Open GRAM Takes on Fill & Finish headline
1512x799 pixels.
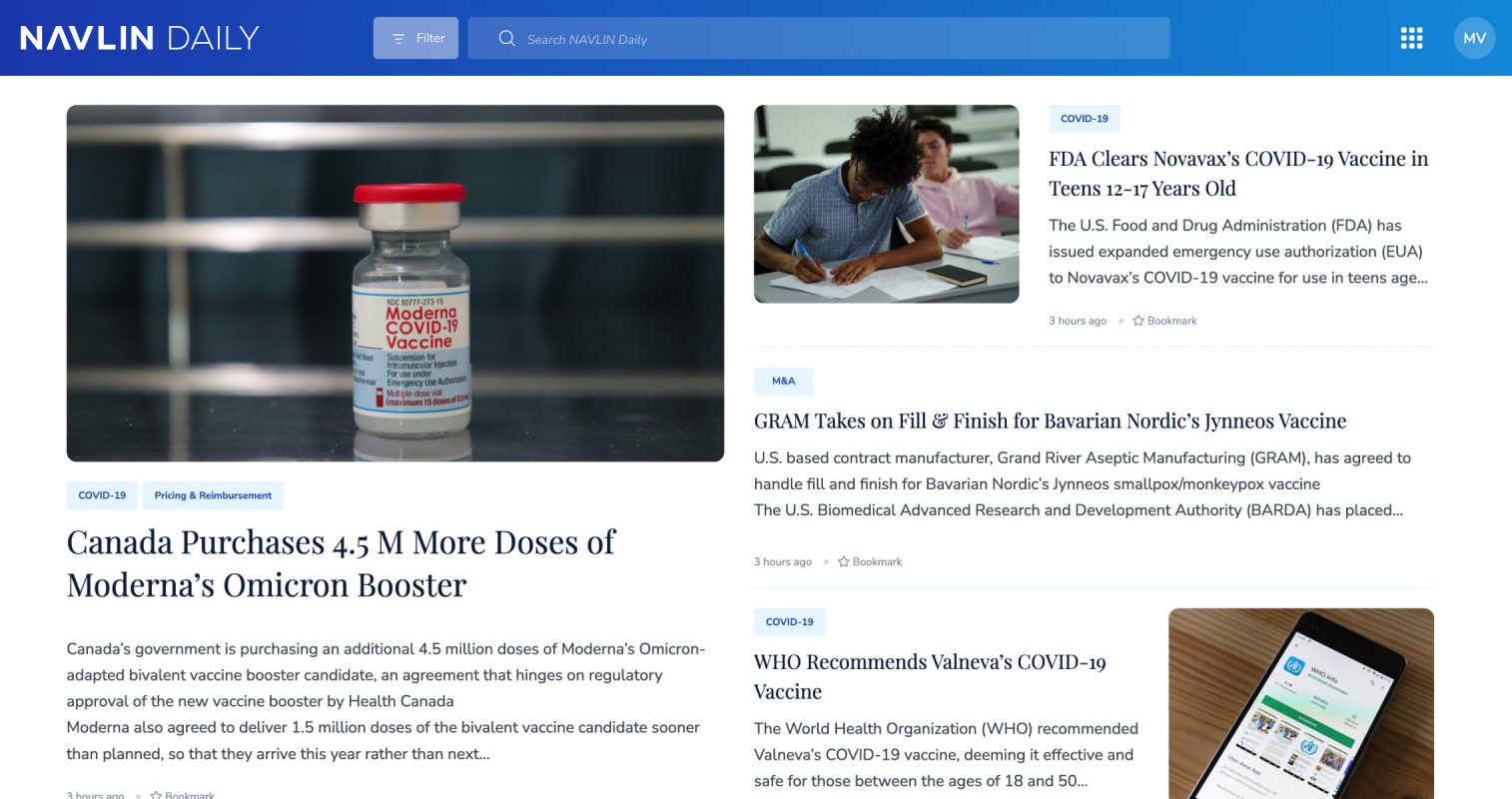(1050, 420)
